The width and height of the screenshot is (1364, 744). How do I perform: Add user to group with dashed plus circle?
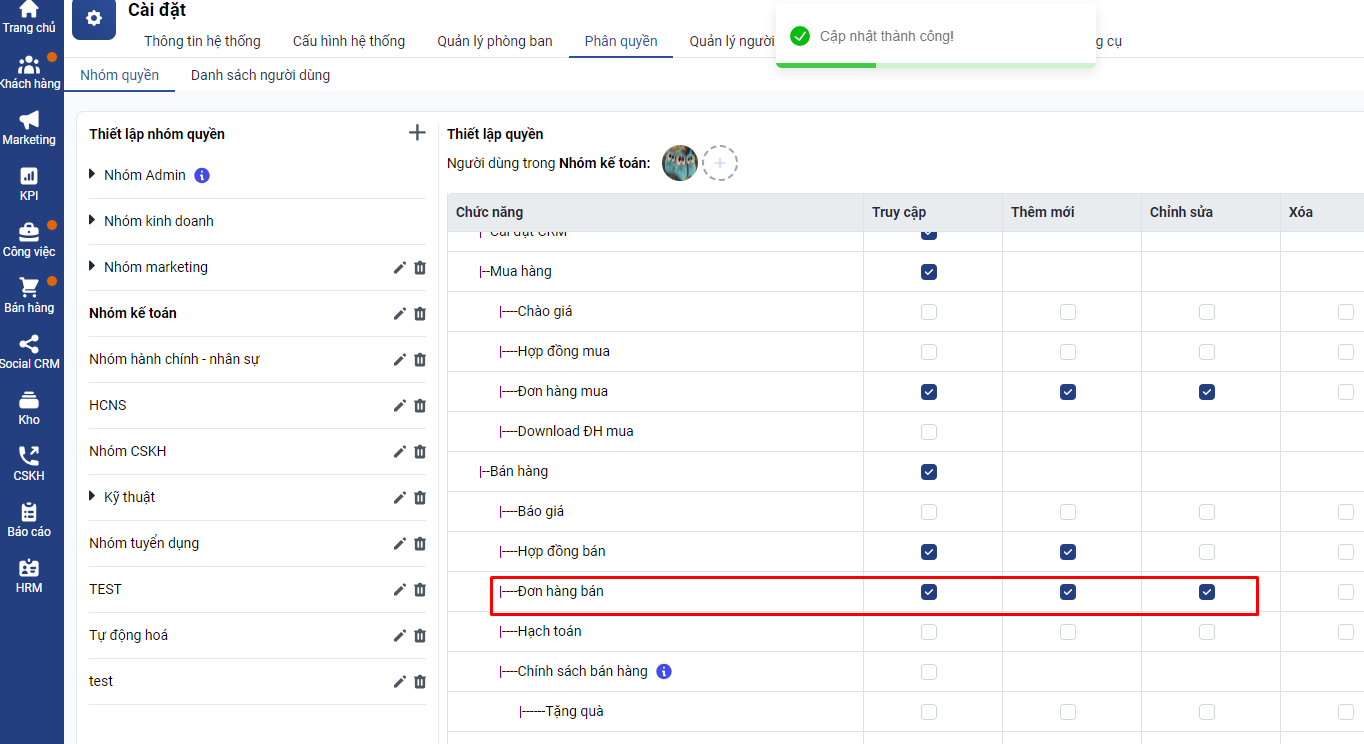[719, 163]
